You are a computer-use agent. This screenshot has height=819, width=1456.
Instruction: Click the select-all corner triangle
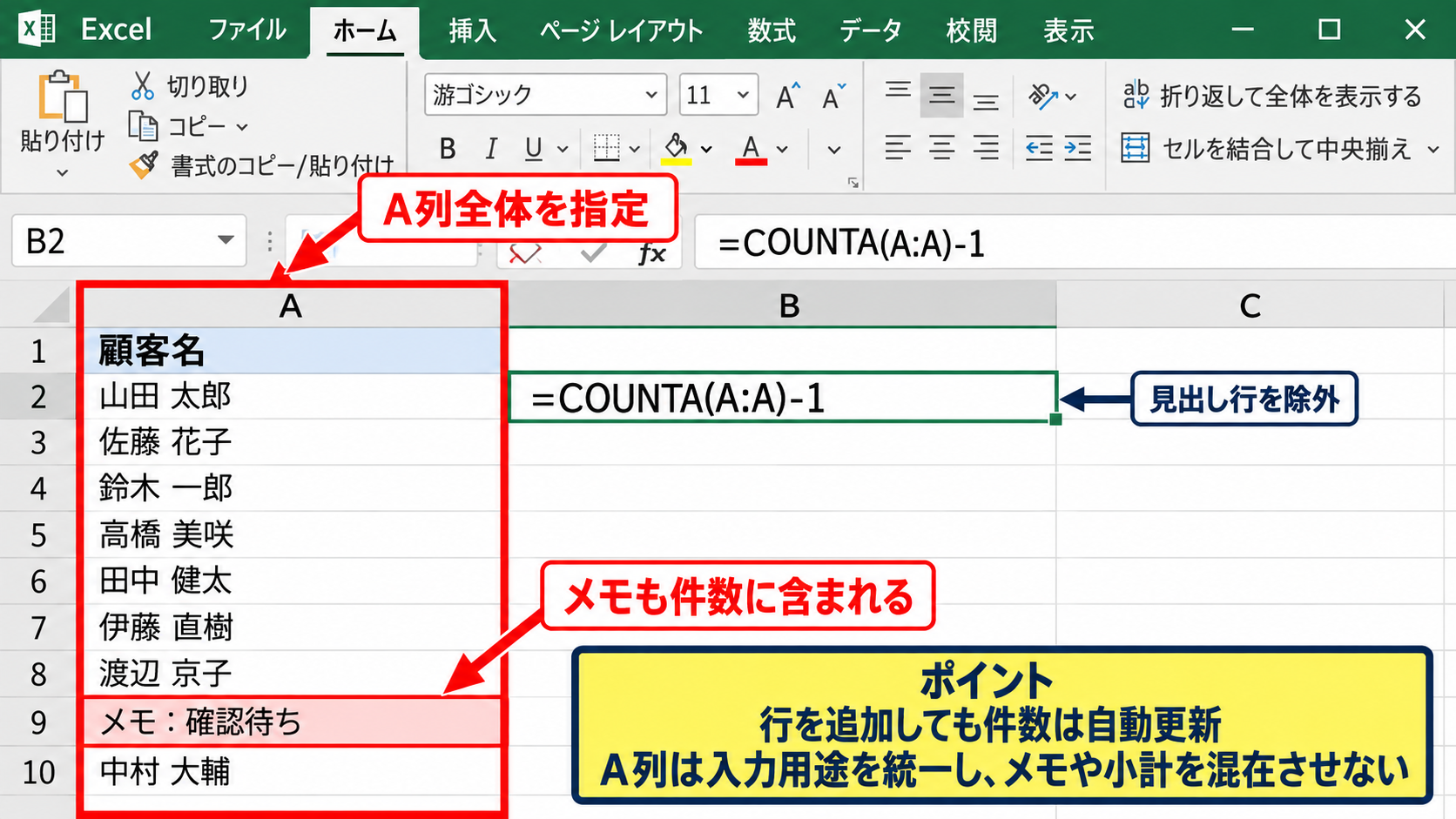point(50,305)
